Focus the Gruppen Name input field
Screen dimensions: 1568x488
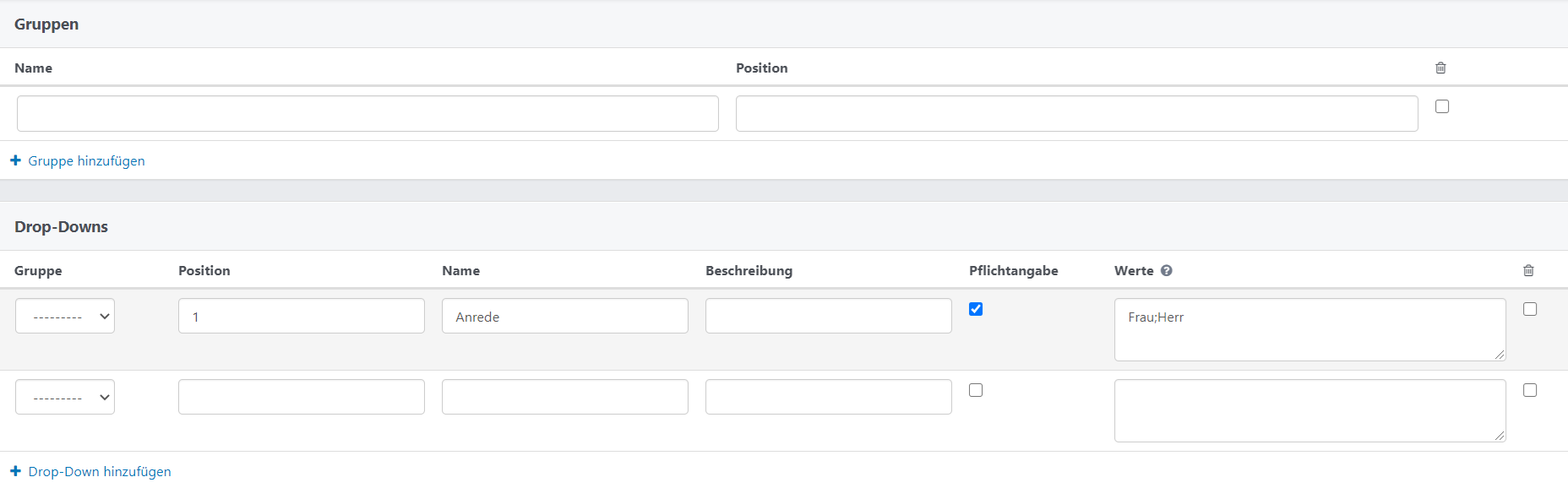point(367,113)
